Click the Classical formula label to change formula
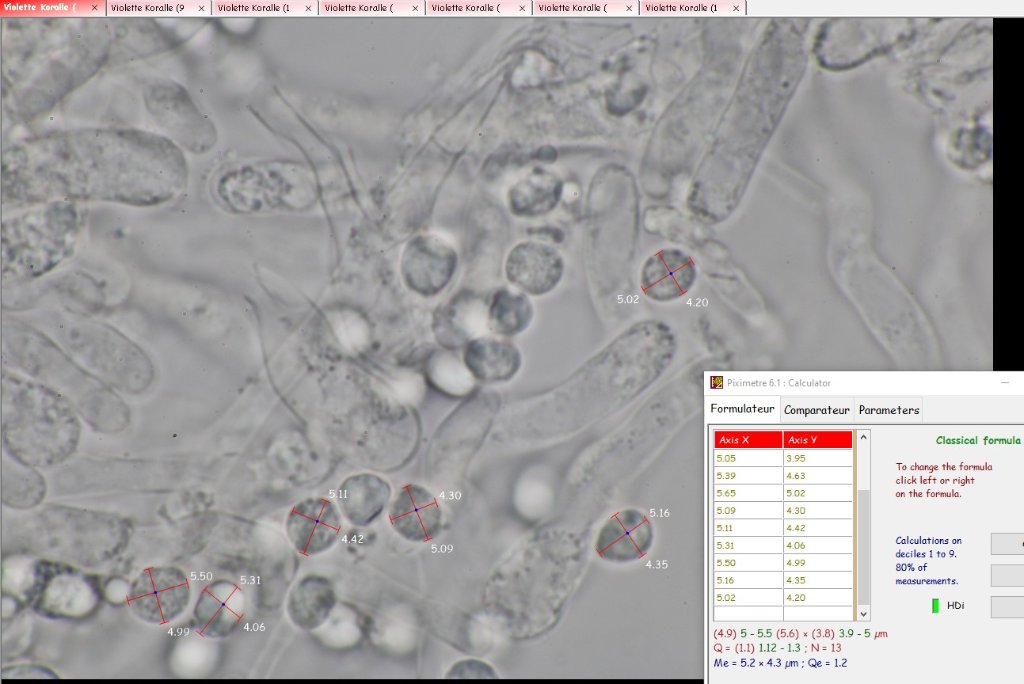 [x=977, y=440]
